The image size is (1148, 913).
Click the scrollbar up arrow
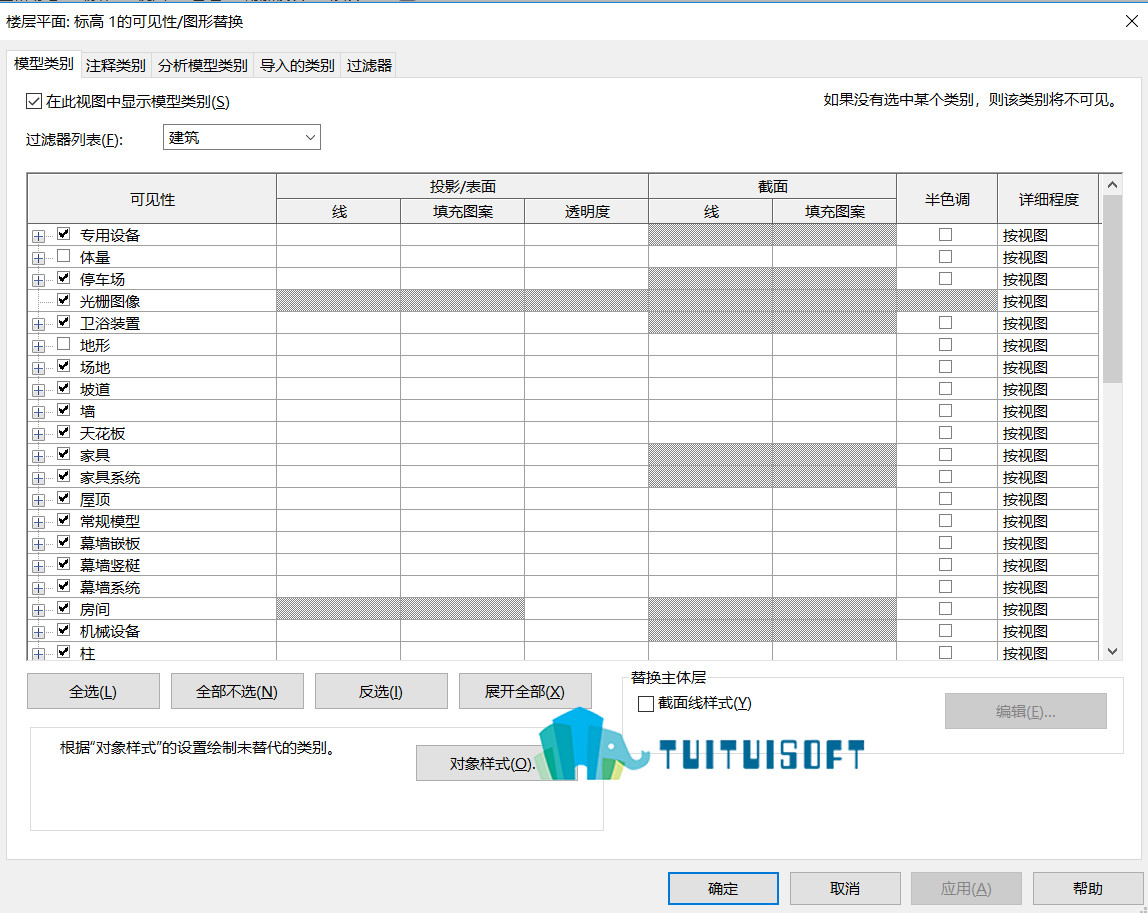(1112, 185)
